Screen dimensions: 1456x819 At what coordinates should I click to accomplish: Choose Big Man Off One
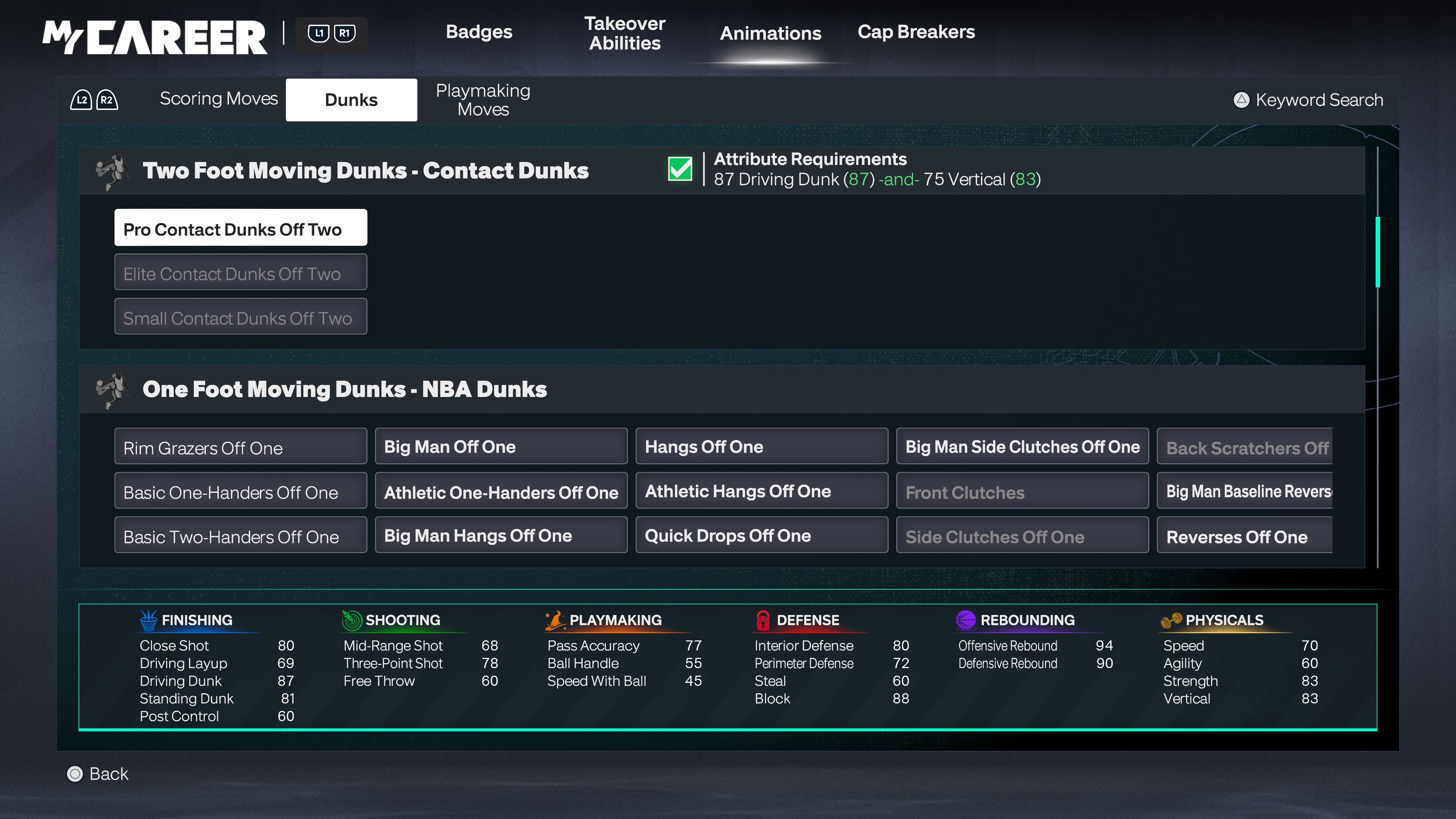click(x=501, y=446)
